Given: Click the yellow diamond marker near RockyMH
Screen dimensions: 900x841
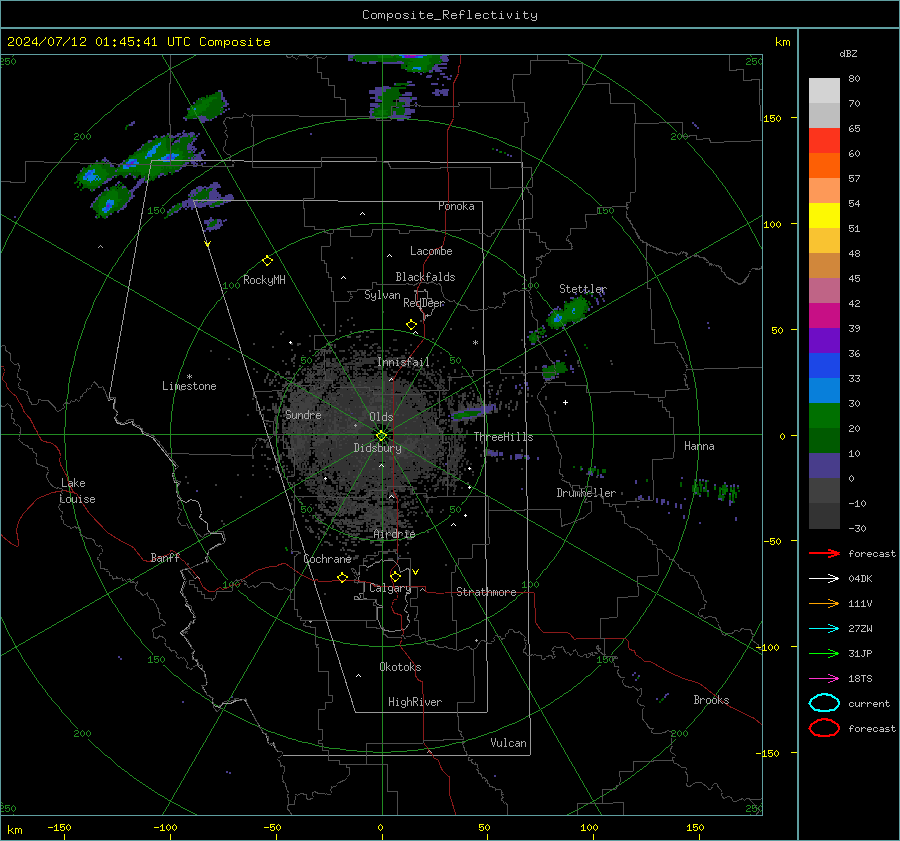Looking at the screenshot, I should pyautogui.click(x=267, y=261).
